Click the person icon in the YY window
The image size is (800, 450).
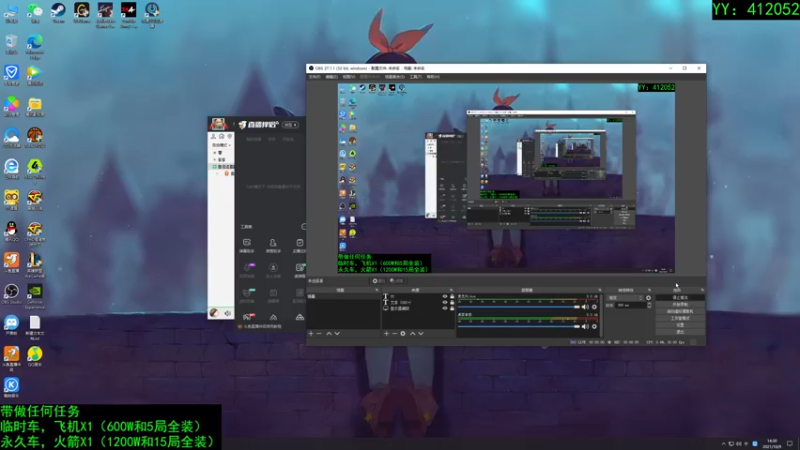pyautogui.click(x=213, y=137)
